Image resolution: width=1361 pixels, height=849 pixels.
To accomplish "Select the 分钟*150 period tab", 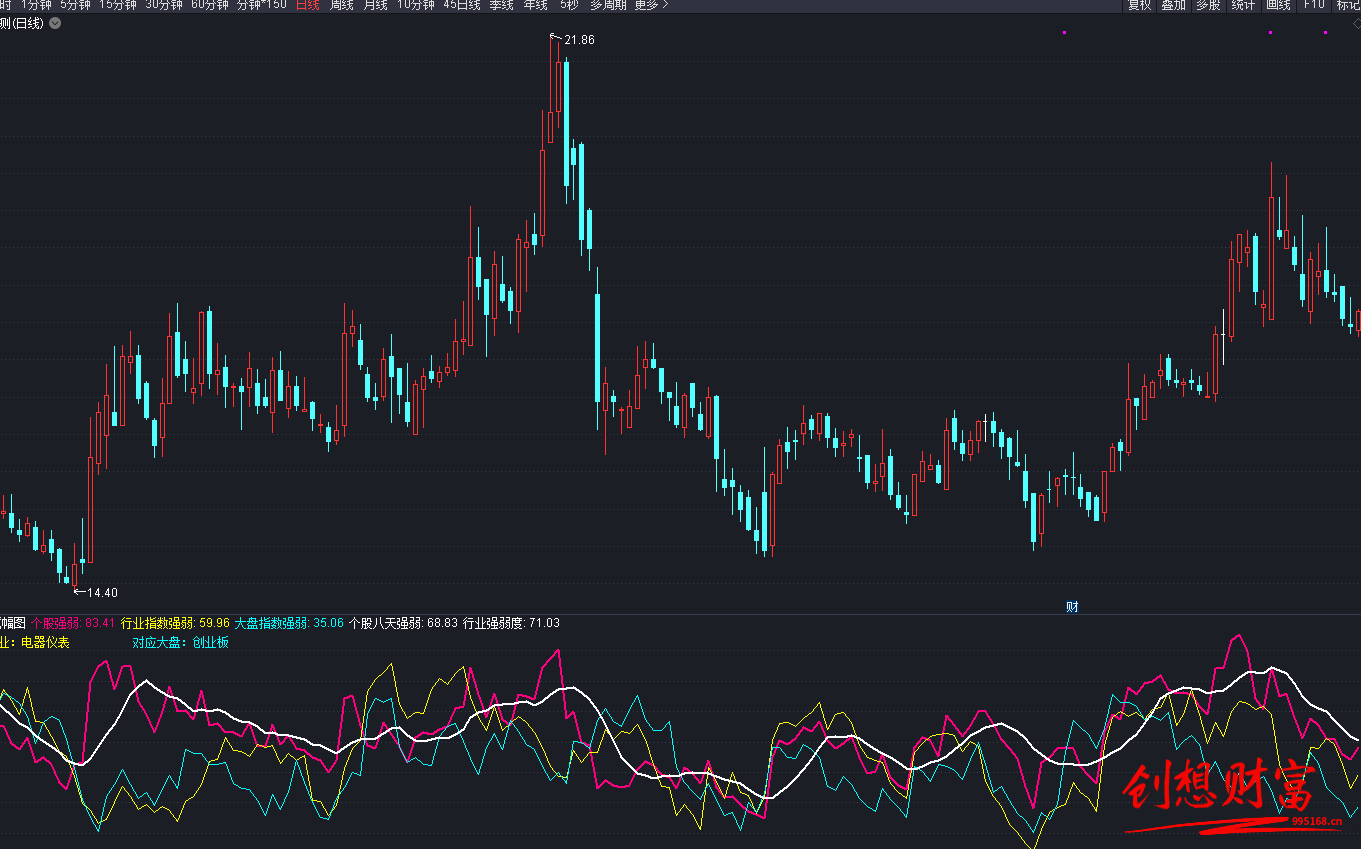I will point(261,5).
